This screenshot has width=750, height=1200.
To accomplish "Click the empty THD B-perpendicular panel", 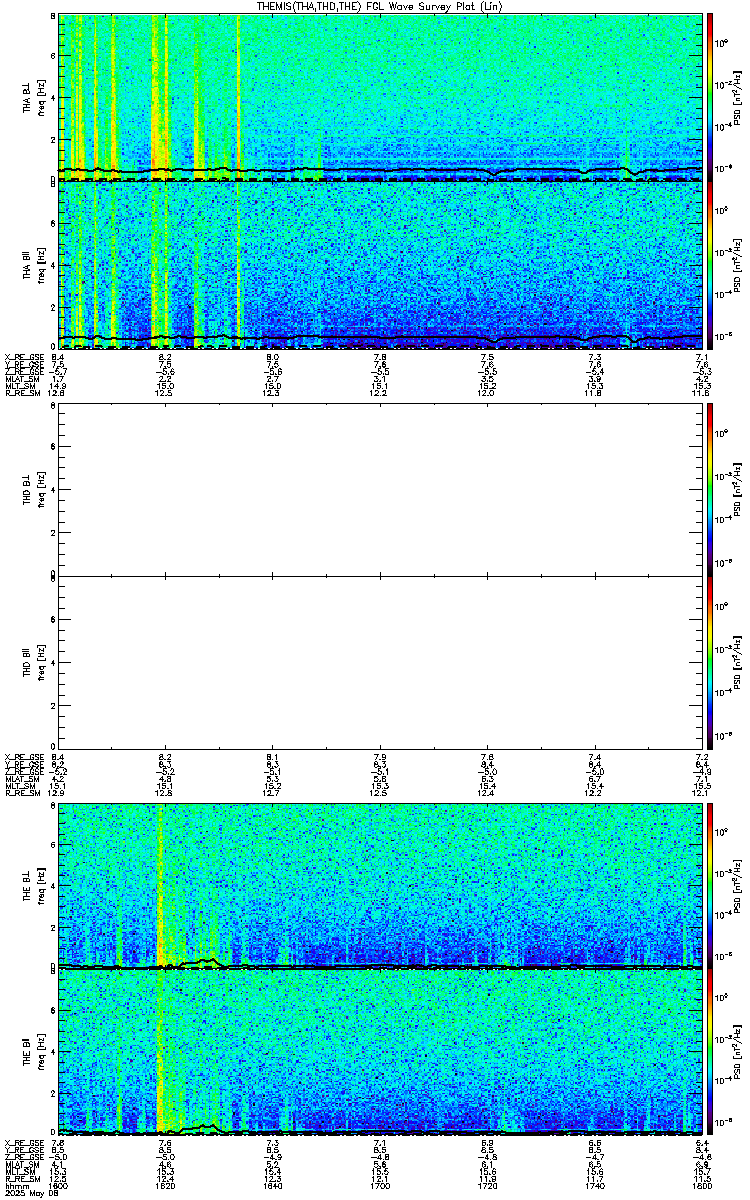I will [381, 490].
